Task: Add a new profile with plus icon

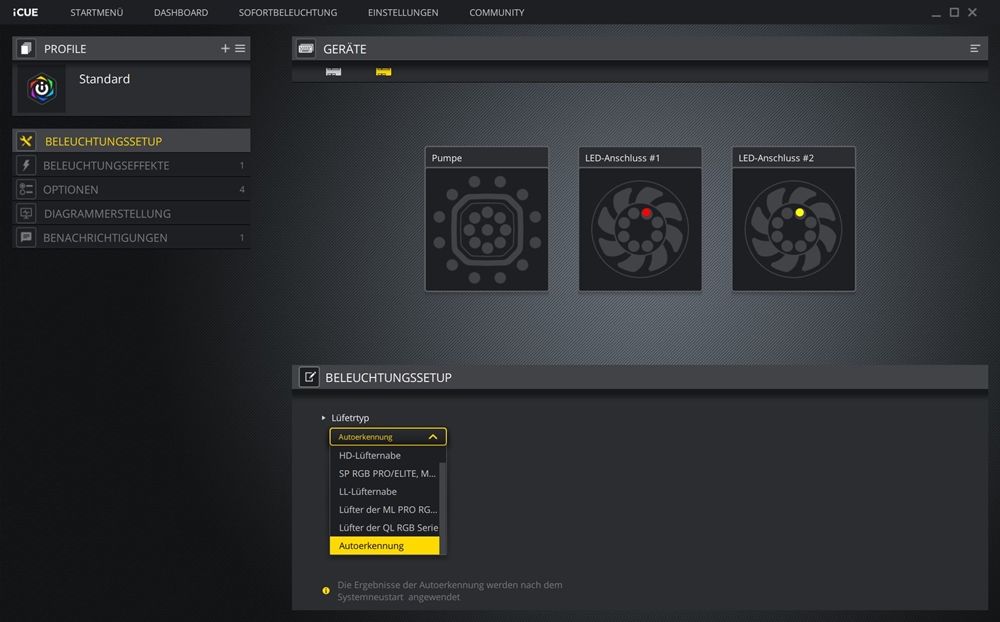Action: [224, 48]
